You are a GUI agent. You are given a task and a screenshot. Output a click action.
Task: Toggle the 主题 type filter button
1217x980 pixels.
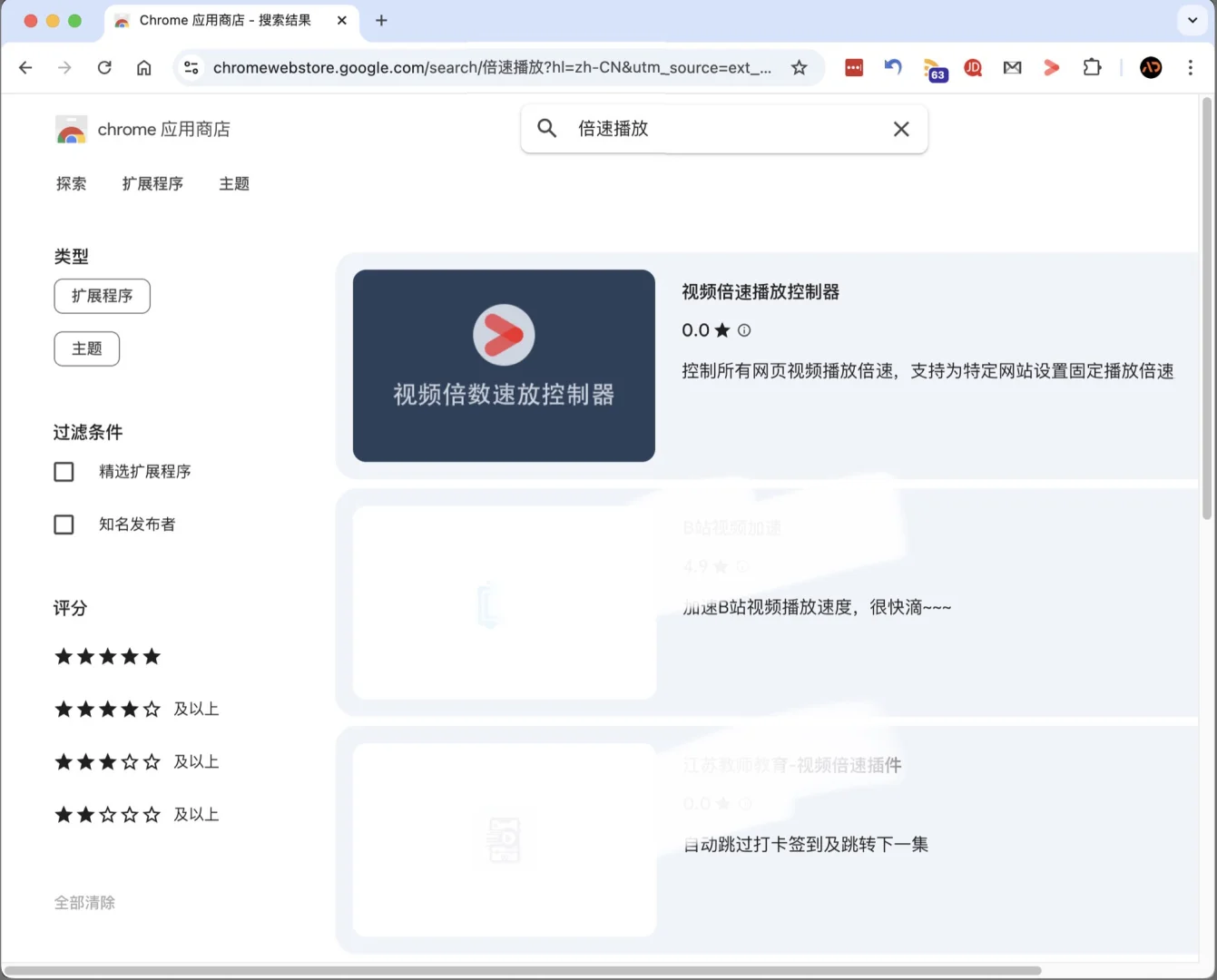coord(86,348)
